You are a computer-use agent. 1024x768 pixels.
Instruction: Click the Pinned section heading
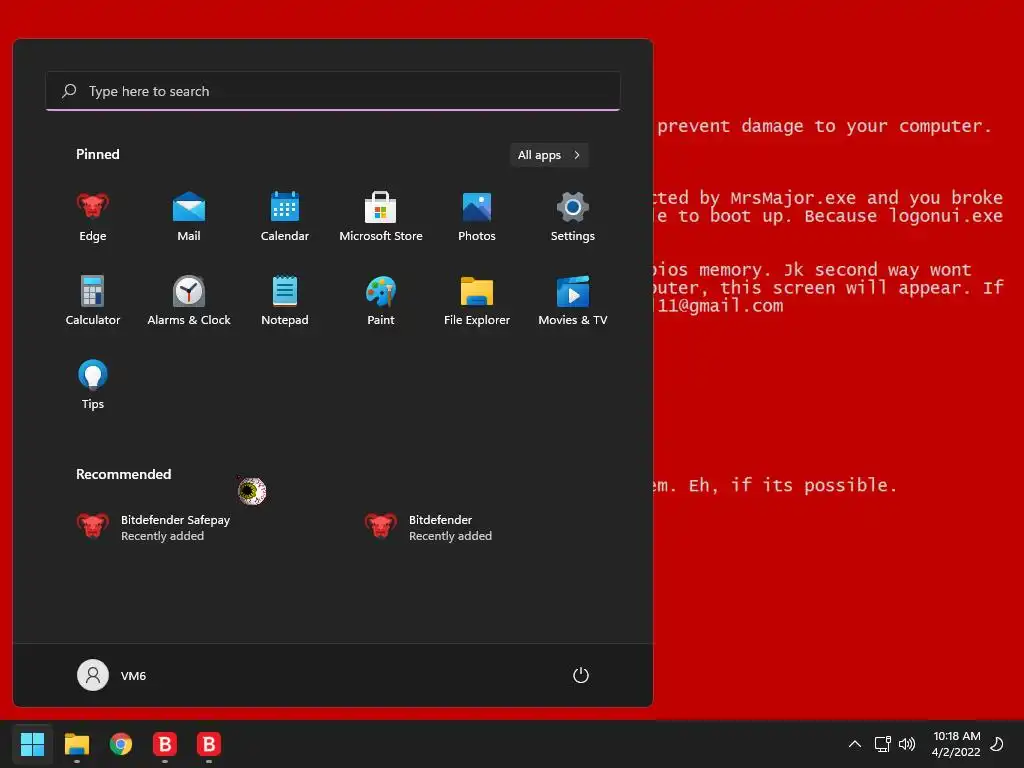[x=97, y=154]
